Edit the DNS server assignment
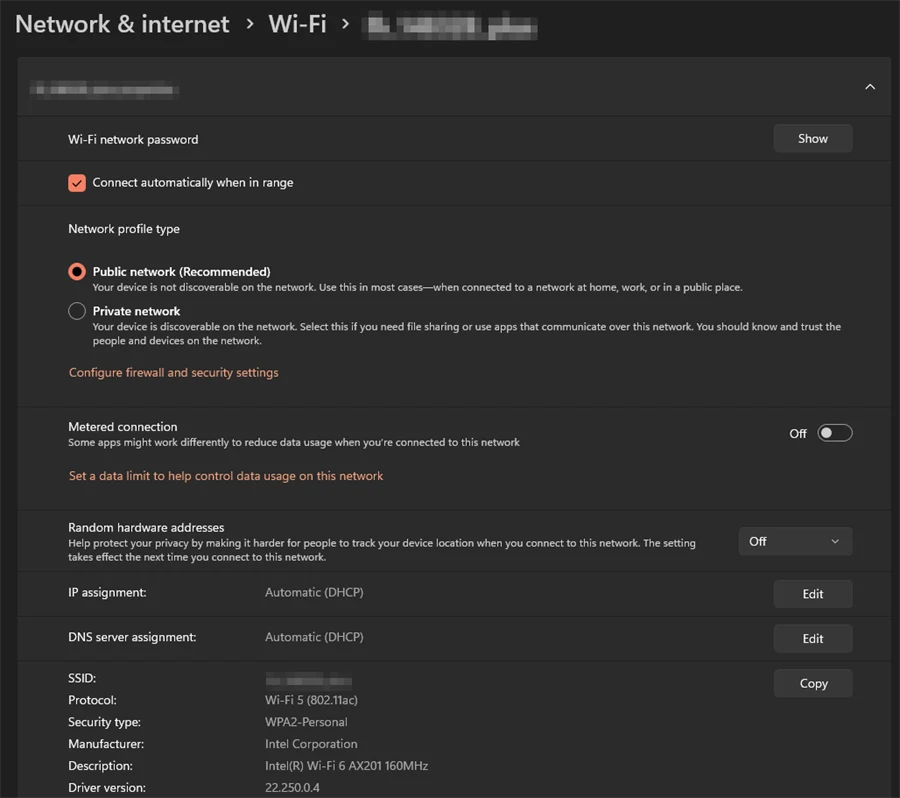This screenshot has height=798, width=900. click(813, 638)
